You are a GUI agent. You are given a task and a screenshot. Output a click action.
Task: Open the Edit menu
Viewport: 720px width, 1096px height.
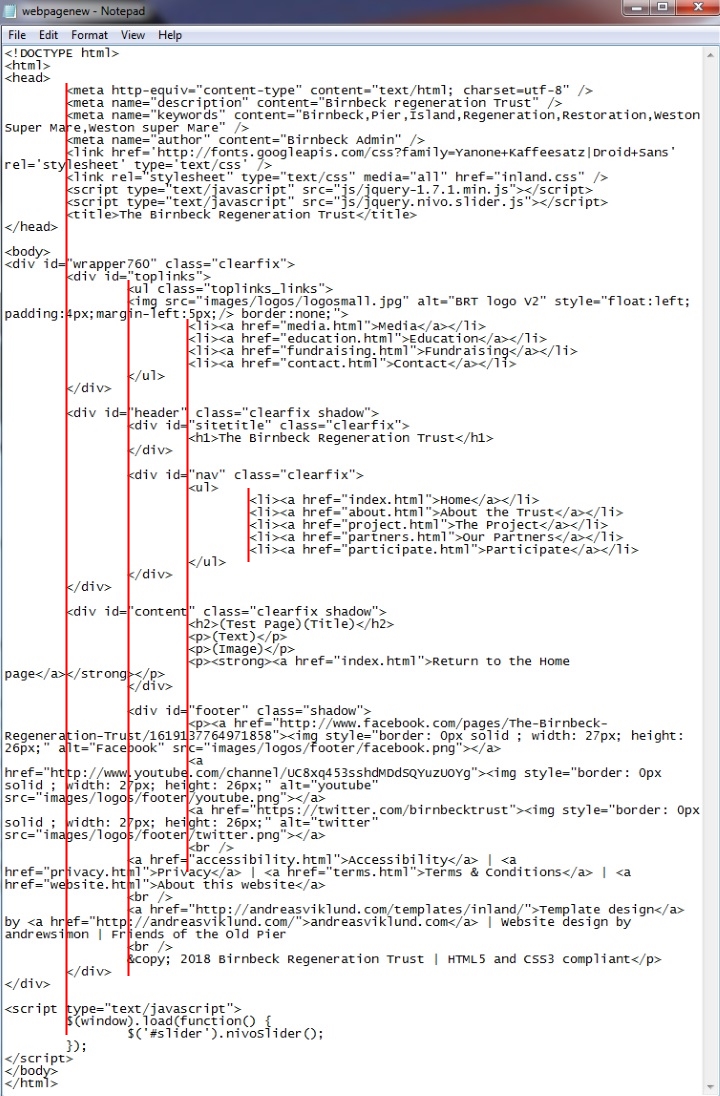[48, 35]
